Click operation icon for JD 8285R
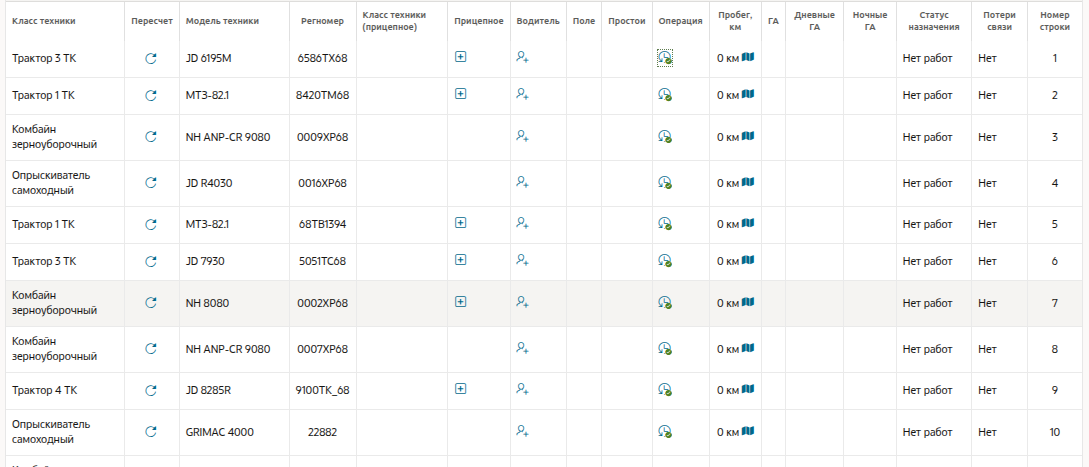 tap(665, 390)
